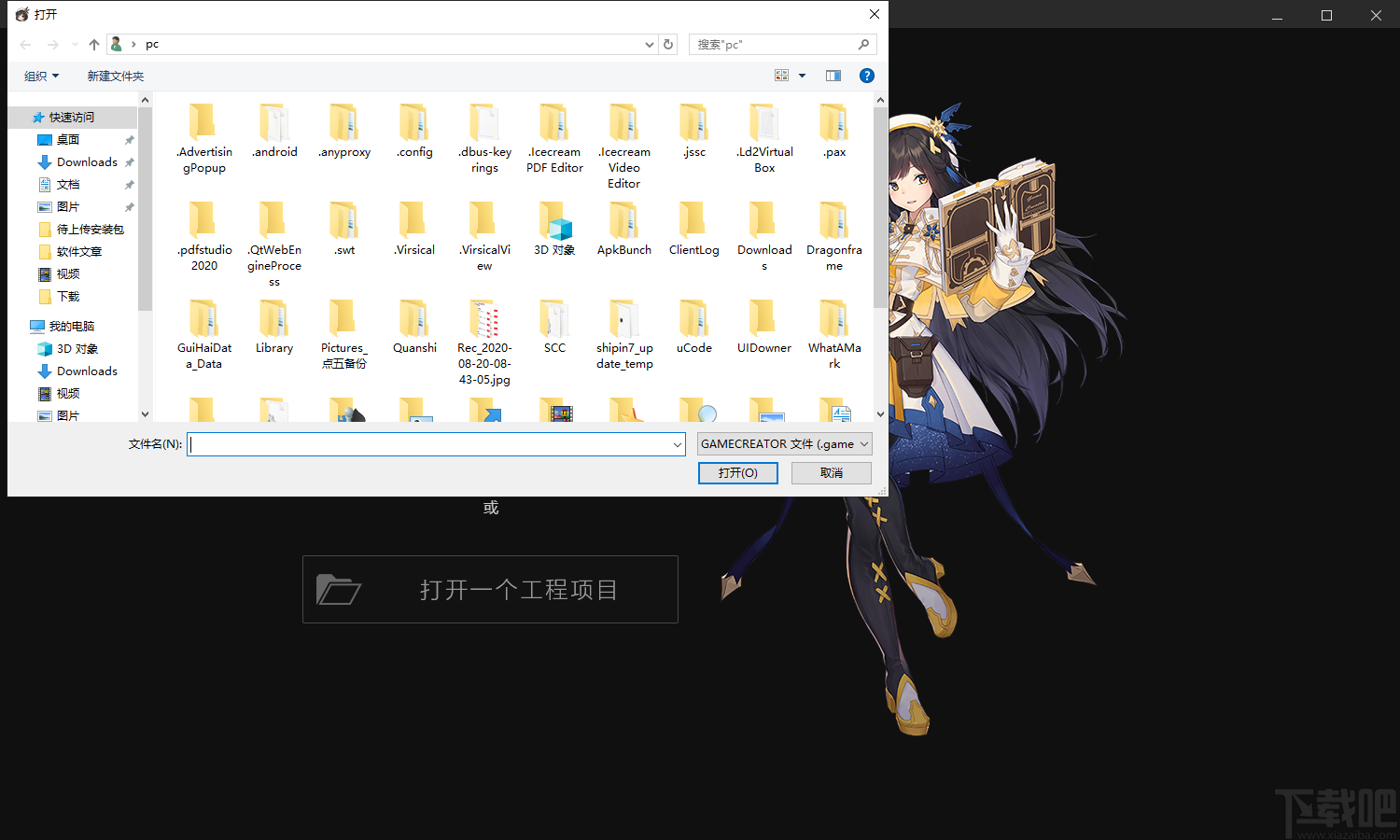
Task: Expand the address bar history dropdown
Action: click(x=650, y=44)
